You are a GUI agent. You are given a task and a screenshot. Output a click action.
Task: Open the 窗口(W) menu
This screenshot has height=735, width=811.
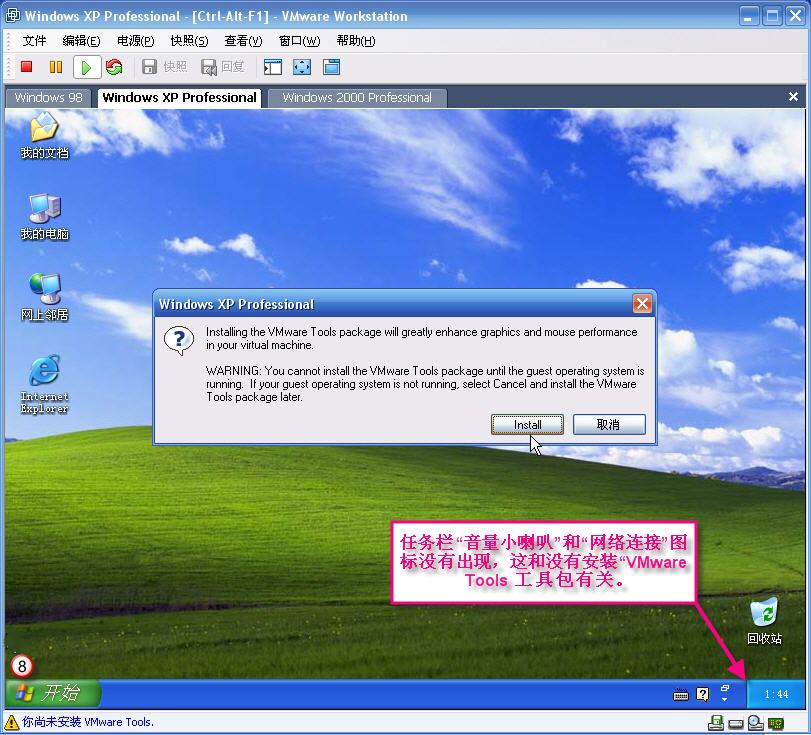pos(299,41)
